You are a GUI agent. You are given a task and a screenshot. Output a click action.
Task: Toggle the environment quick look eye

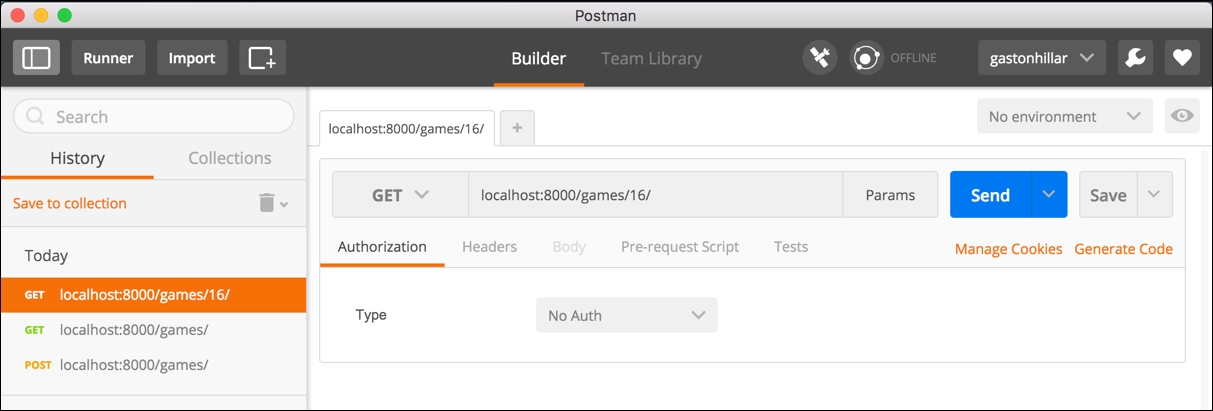pyautogui.click(x=1183, y=116)
